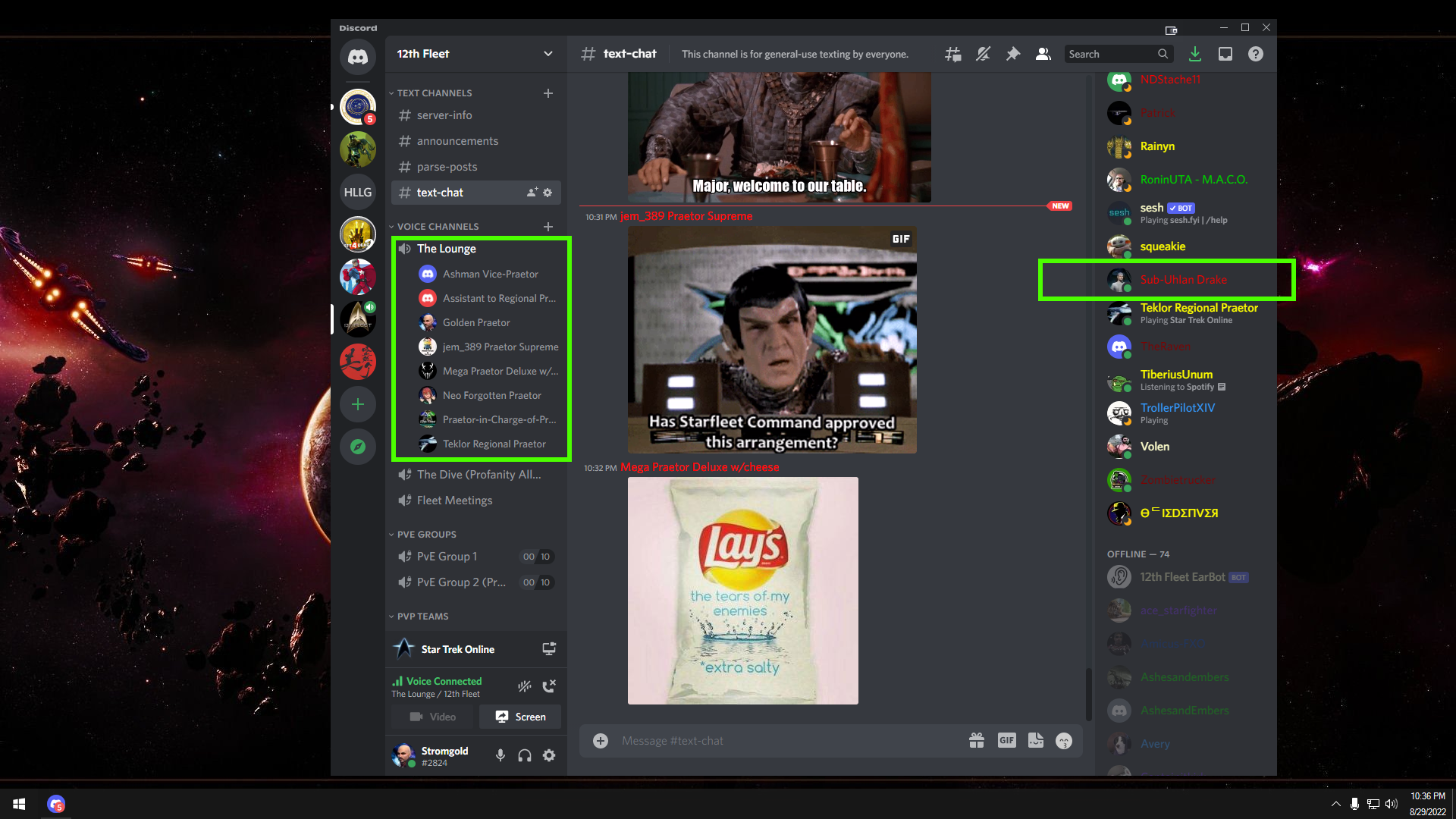Open the emoji picker
The width and height of the screenshot is (1456, 819).
[x=1064, y=741]
